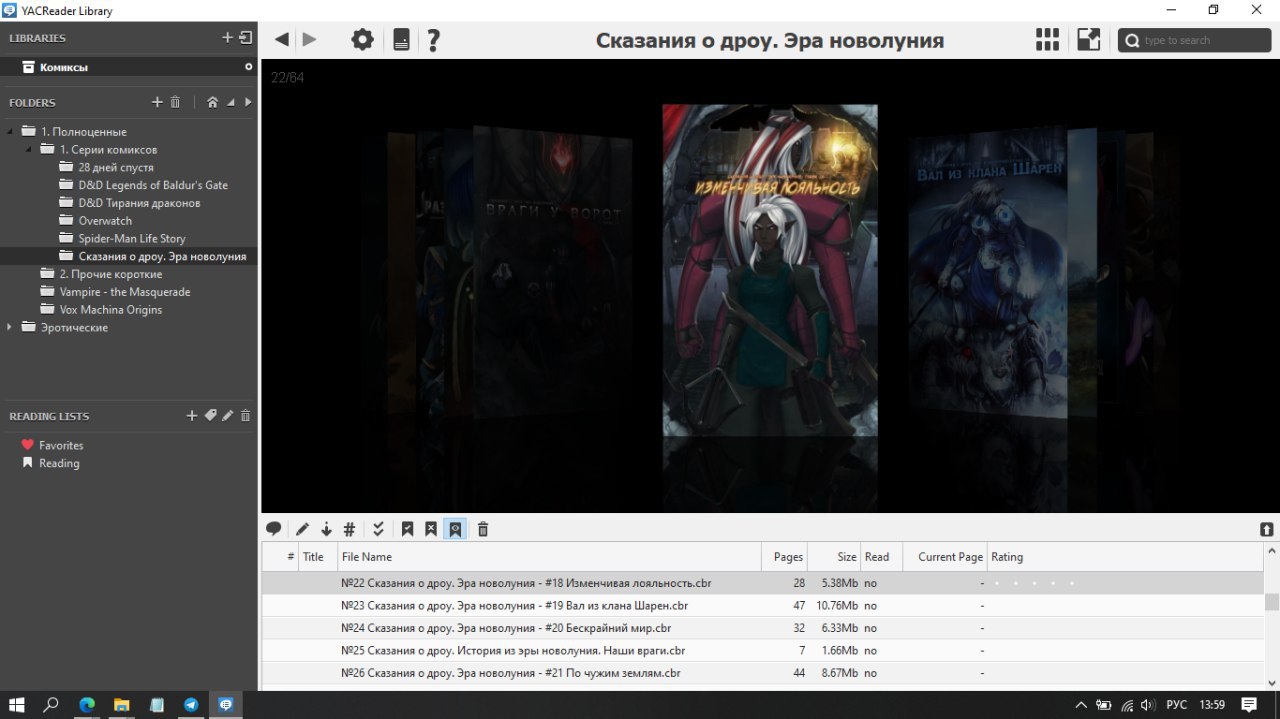The height and width of the screenshot is (719, 1280).
Task: Collapse all folders with the up-triangle icon
Action: point(231,102)
